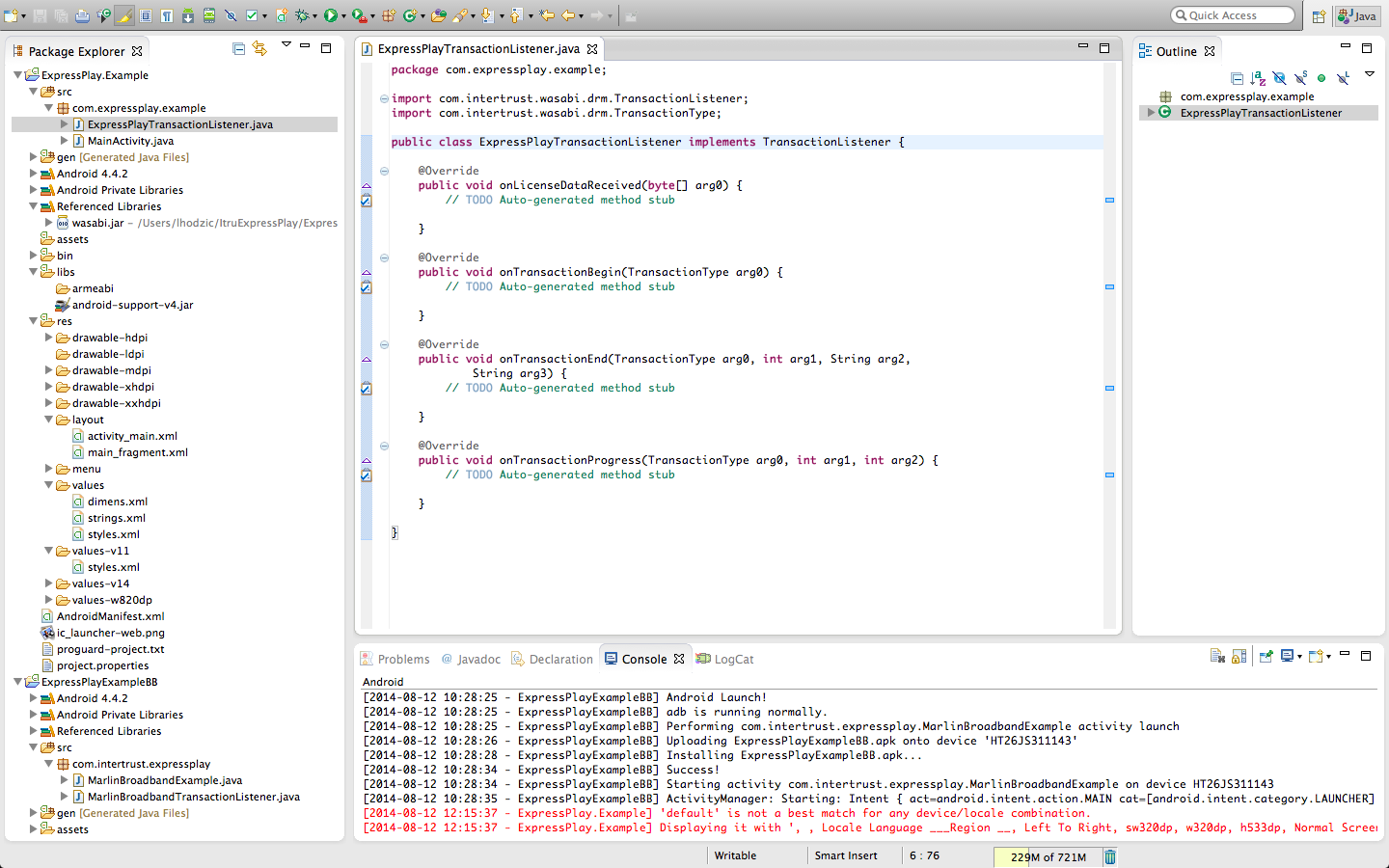Open the Java perspective button
This screenshot has width=1389, height=868.
pyautogui.click(x=1357, y=15)
